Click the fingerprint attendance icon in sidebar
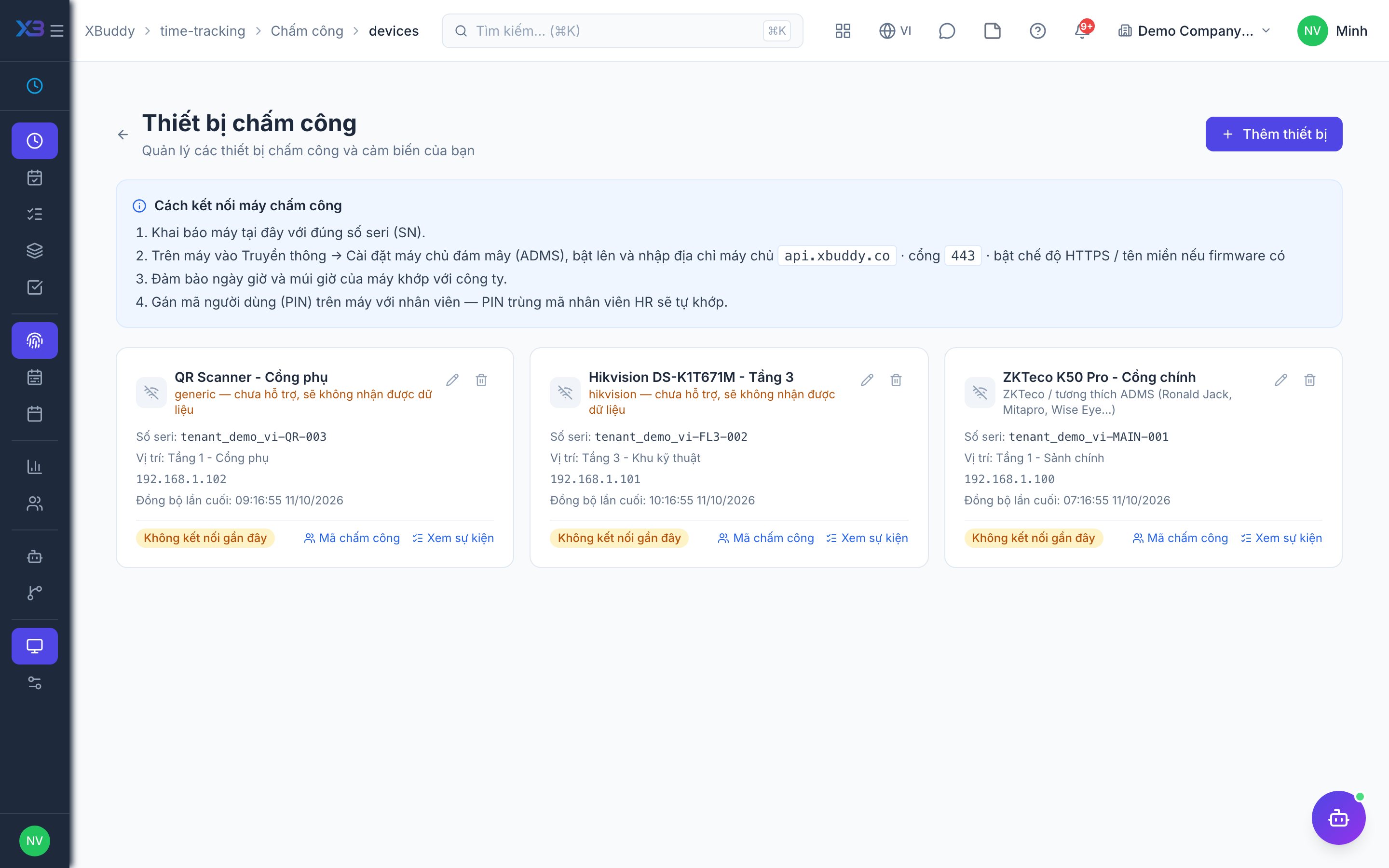Viewport: 1389px width, 868px height. tap(34, 340)
